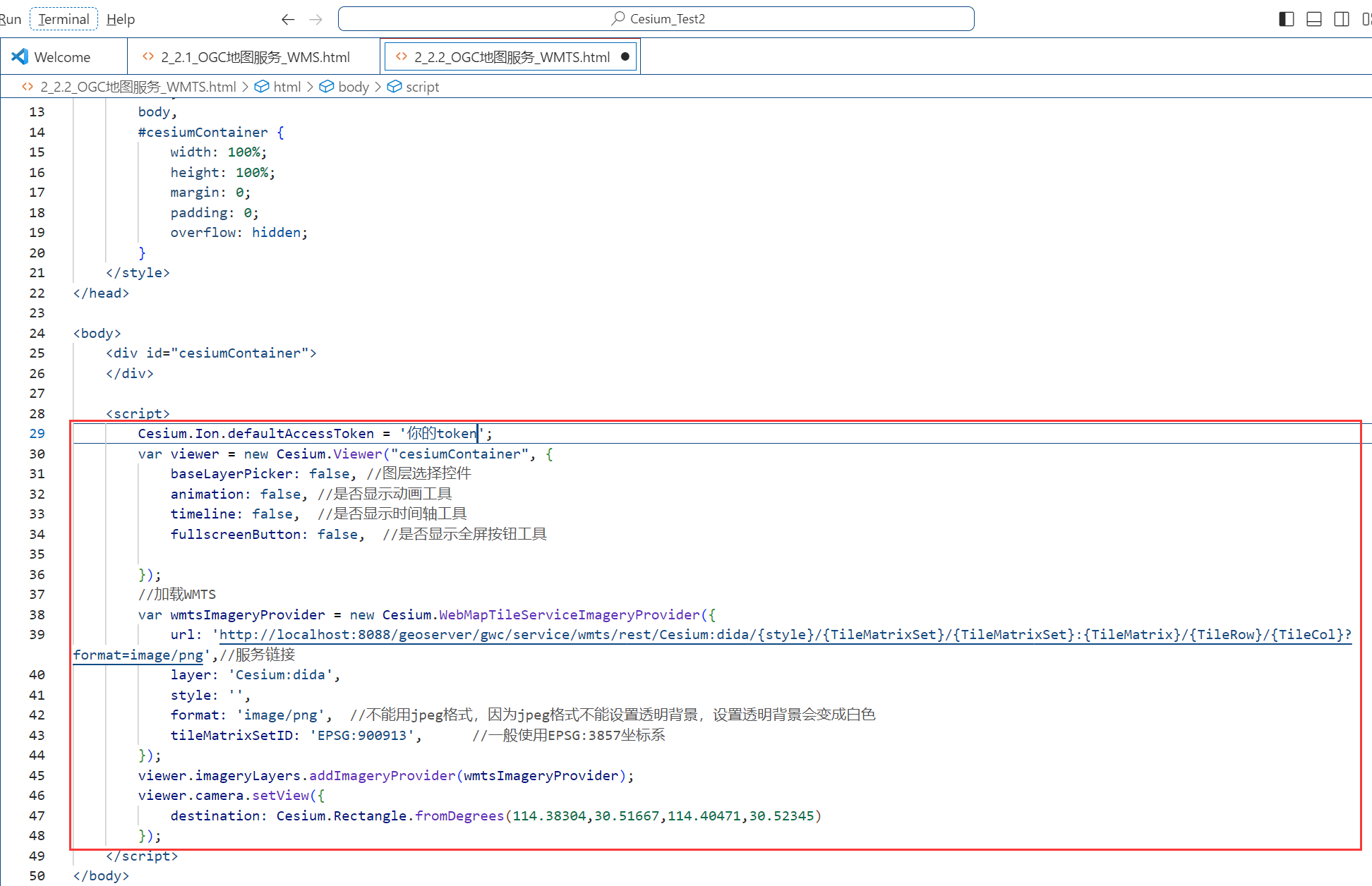The image size is (1372, 886).
Task: Open the body breadcrumb segment
Action: pos(354,87)
